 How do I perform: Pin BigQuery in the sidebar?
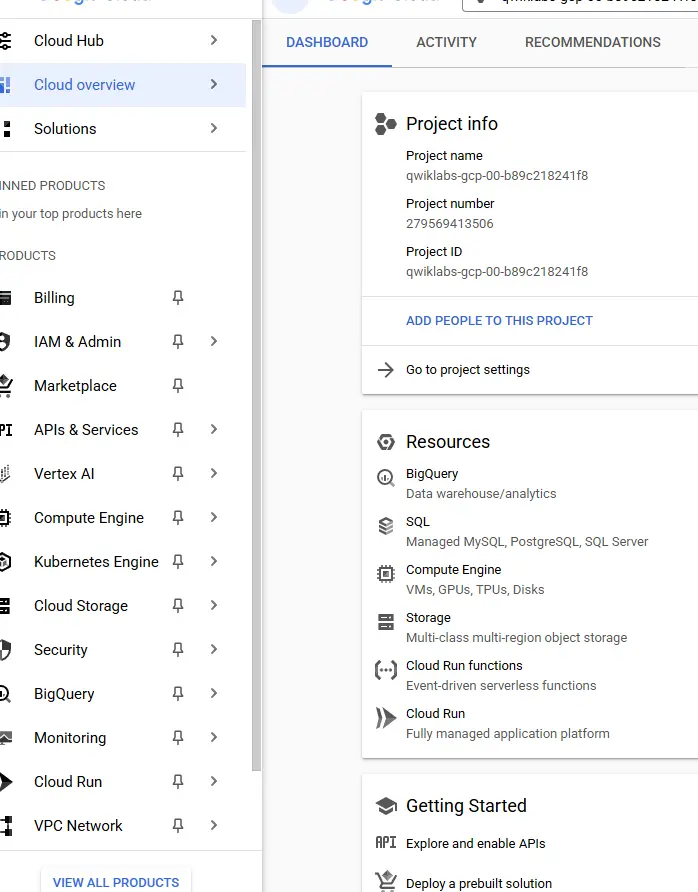click(x=178, y=693)
